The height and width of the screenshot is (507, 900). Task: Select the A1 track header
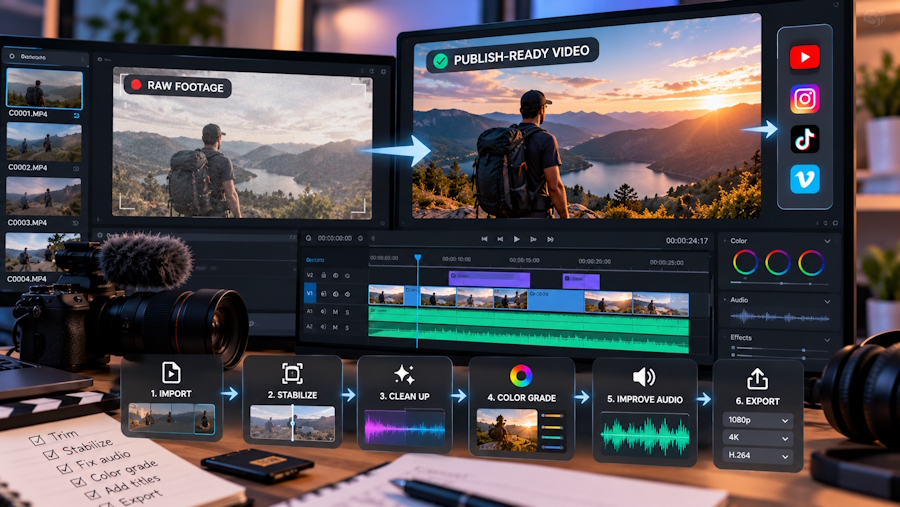click(x=310, y=312)
